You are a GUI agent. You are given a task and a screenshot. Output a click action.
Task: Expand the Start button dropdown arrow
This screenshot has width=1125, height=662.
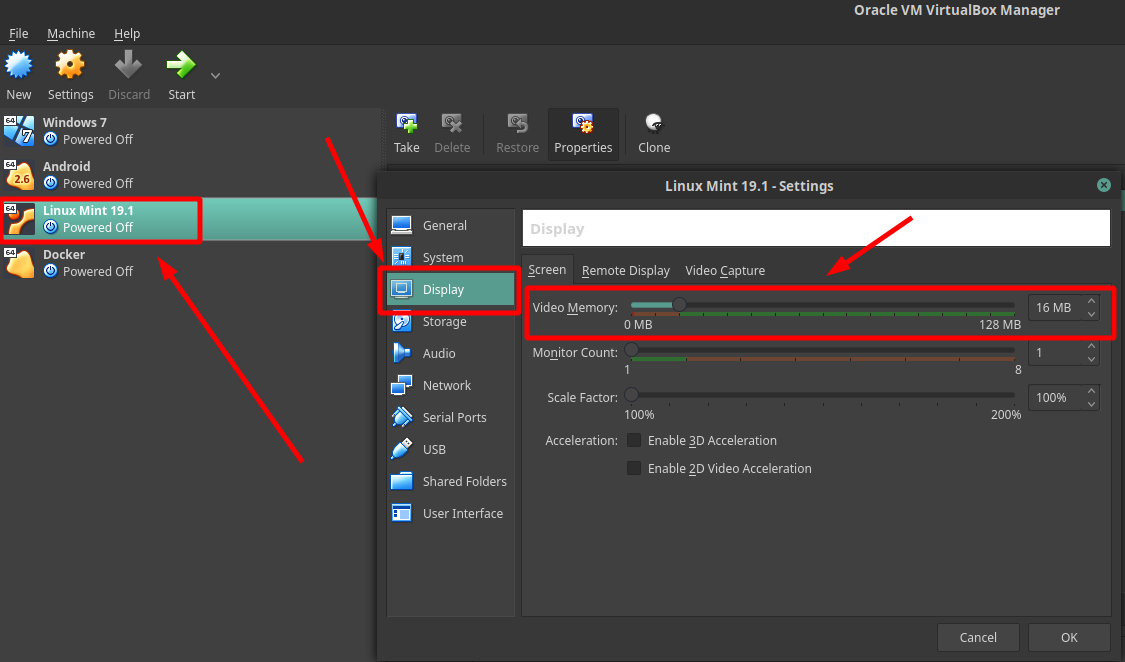coord(215,75)
